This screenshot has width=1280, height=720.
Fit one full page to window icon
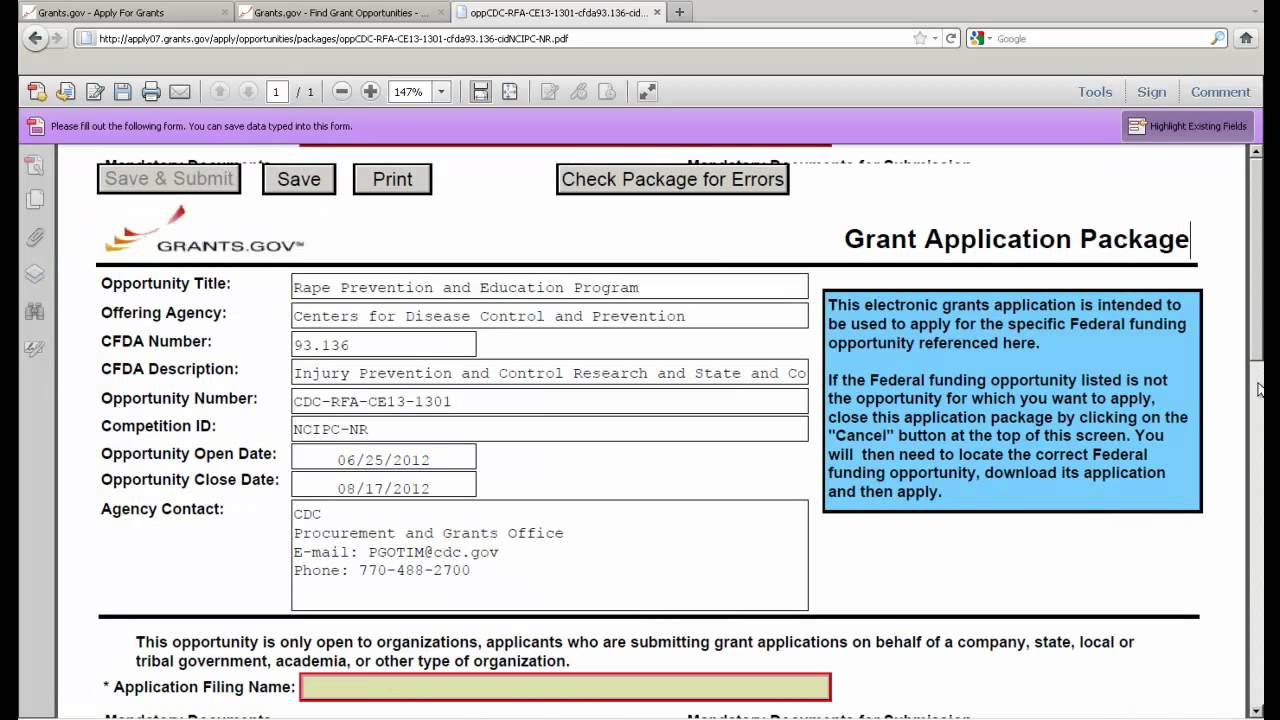[x=510, y=92]
